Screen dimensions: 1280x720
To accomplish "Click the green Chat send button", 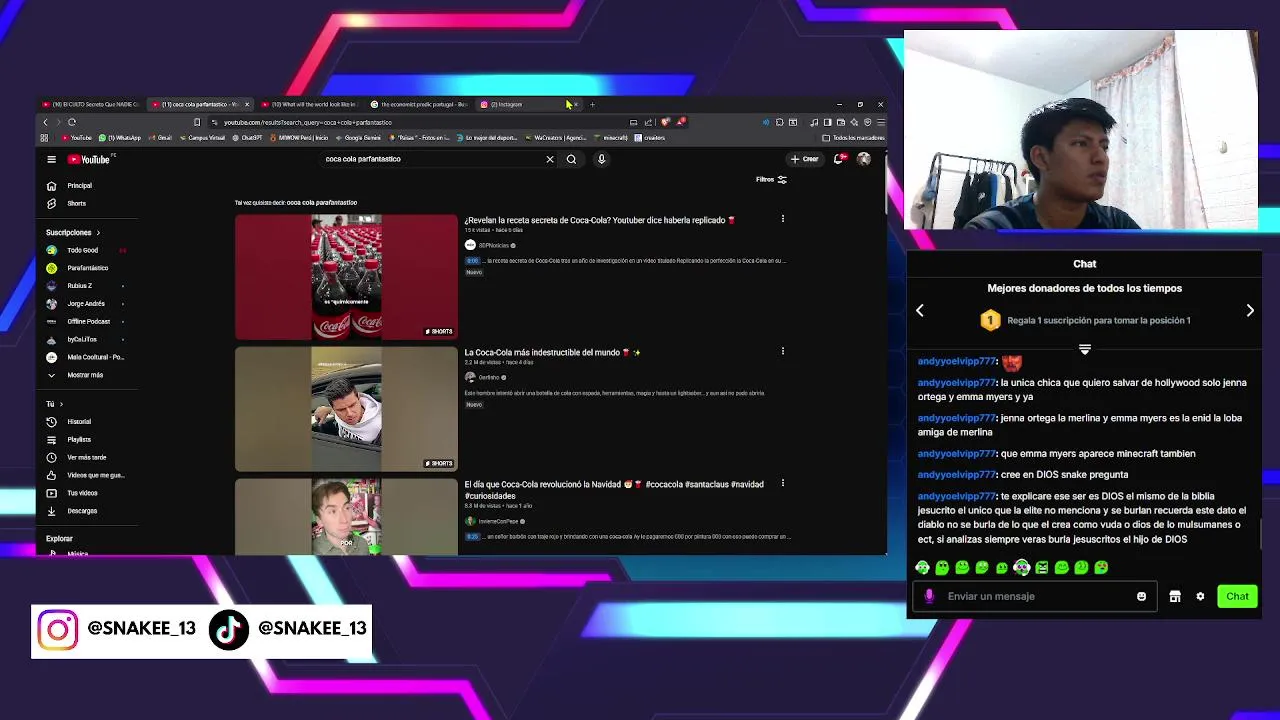I will coord(1237,597).
